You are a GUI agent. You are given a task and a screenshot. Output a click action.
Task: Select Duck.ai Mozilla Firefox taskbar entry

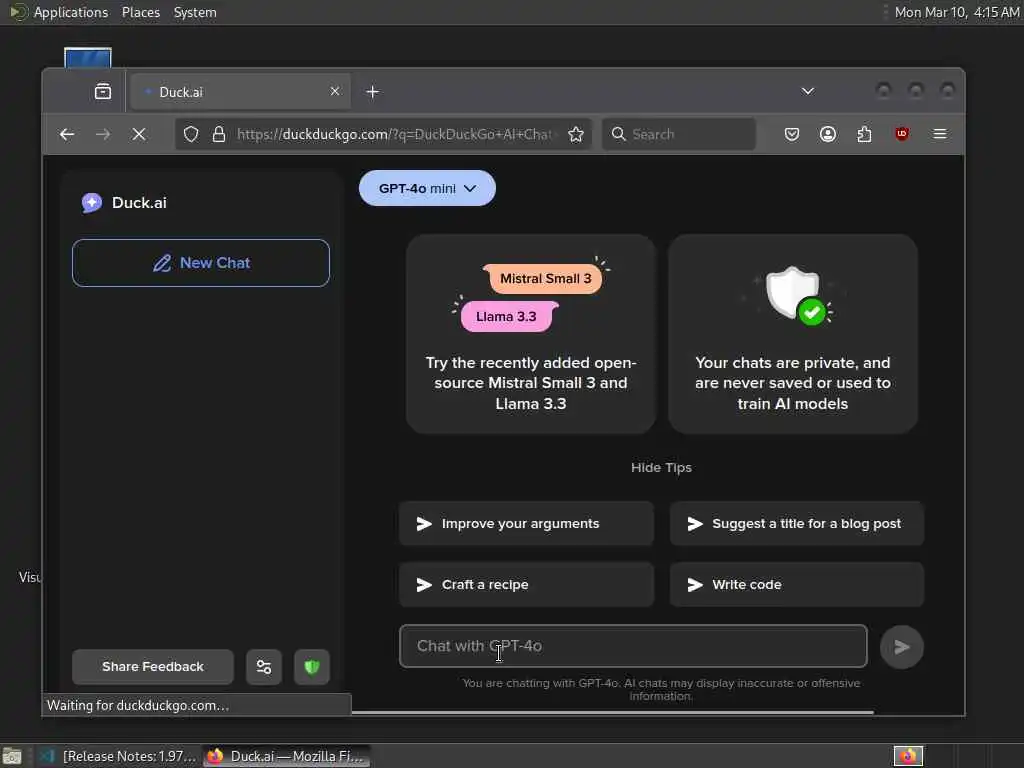[286, 756]
